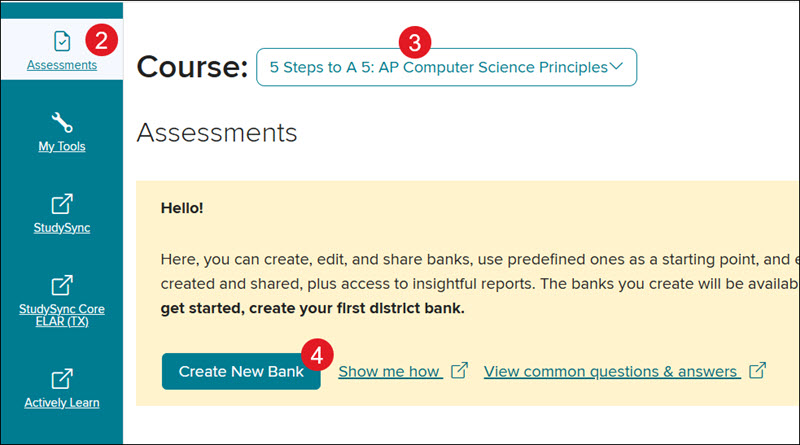The height and width of the screenshot is (445, 800).
Task: Open the Actively Learn link
Action: tap(62, 403)
